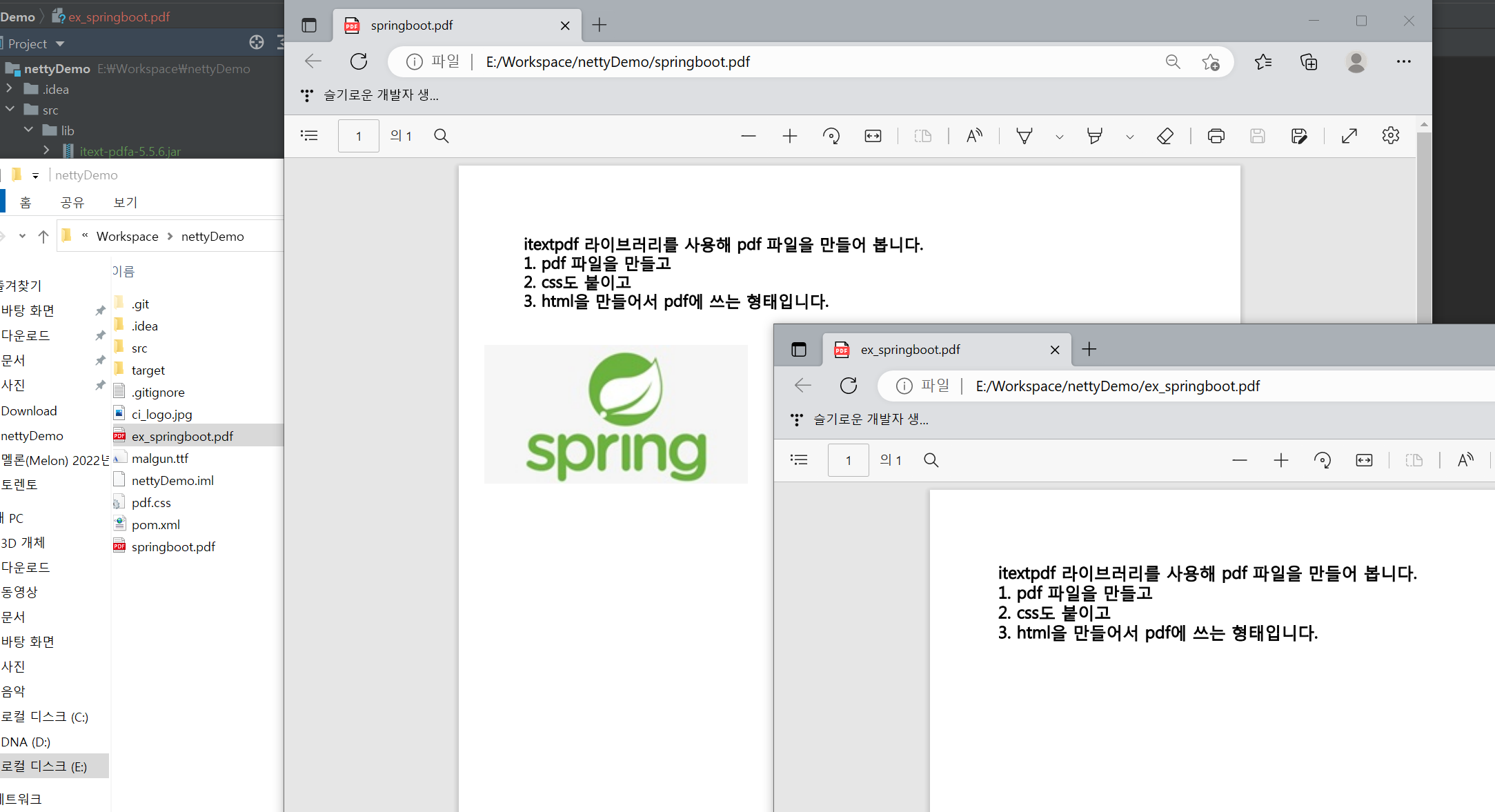Click fit-to-width icon in the springboot.pdf toolbar
The image size is (1495, 812).
point(873,136)
